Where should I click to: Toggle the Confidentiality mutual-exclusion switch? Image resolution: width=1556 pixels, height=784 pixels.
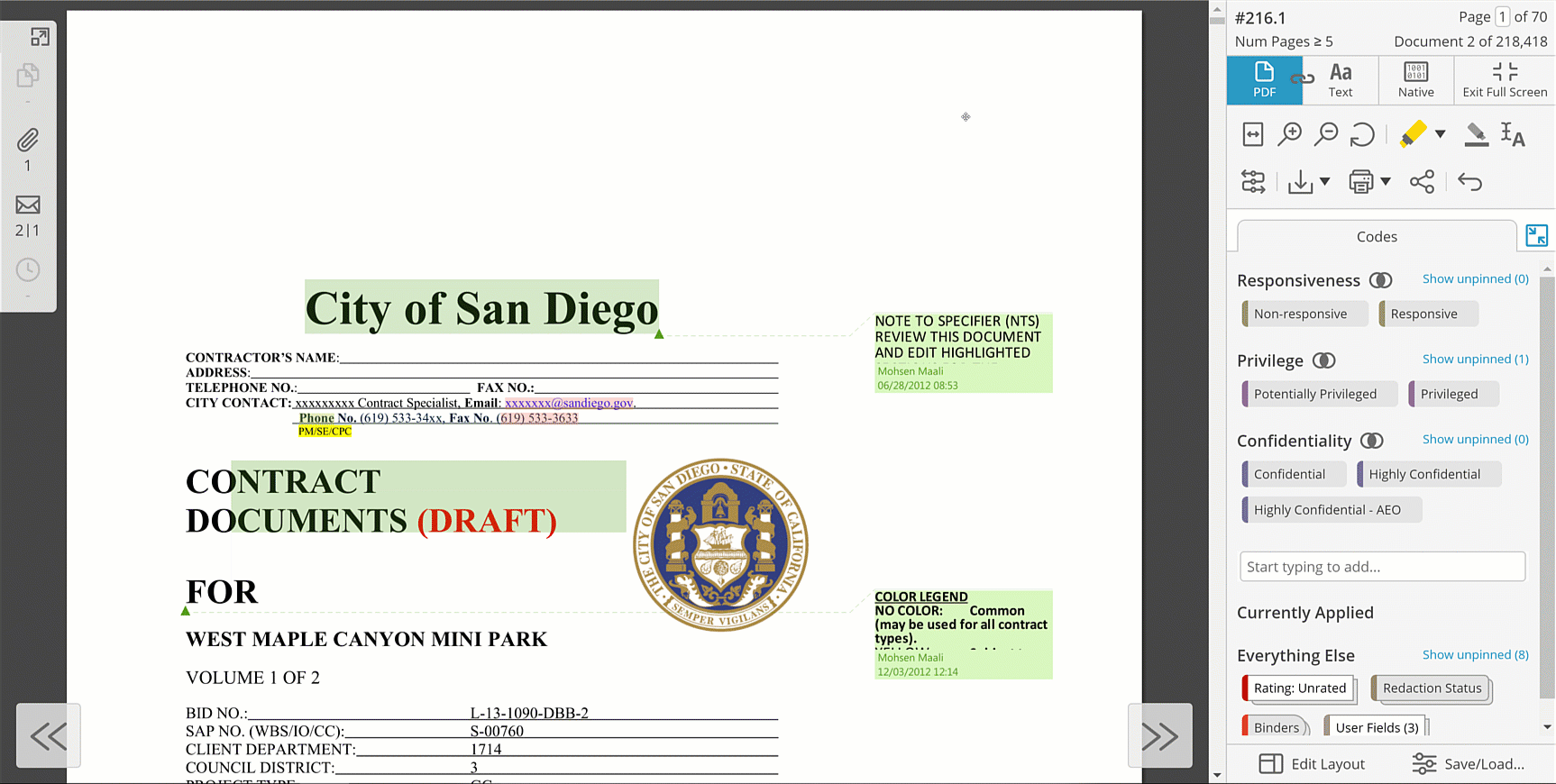(x=1371, y=441)
